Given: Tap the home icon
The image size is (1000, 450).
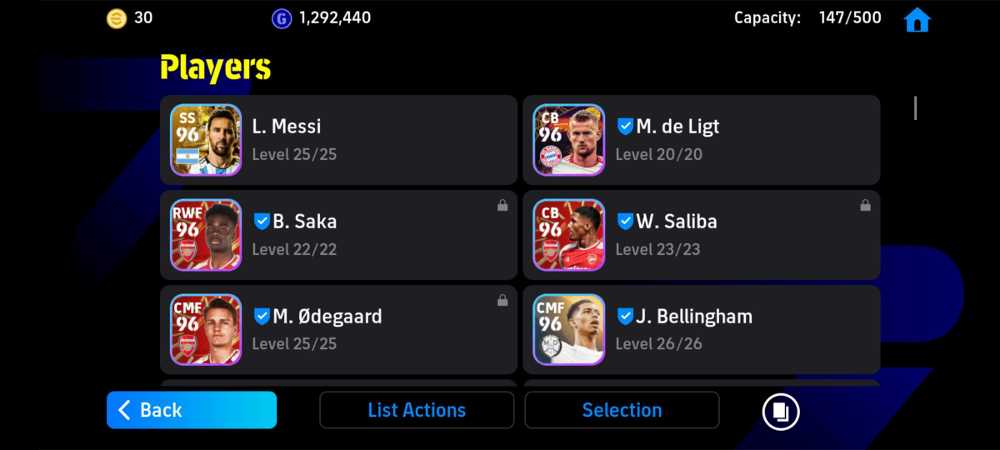Looking at the screenshot, I should (x=917, y=20).
